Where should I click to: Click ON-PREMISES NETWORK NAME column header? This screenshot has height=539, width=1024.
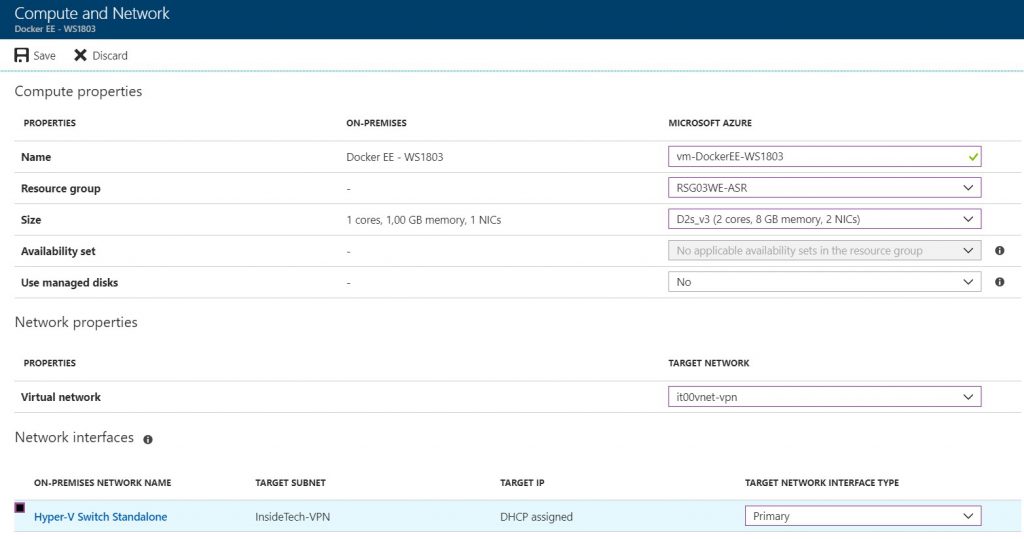[x=103, y=483]
